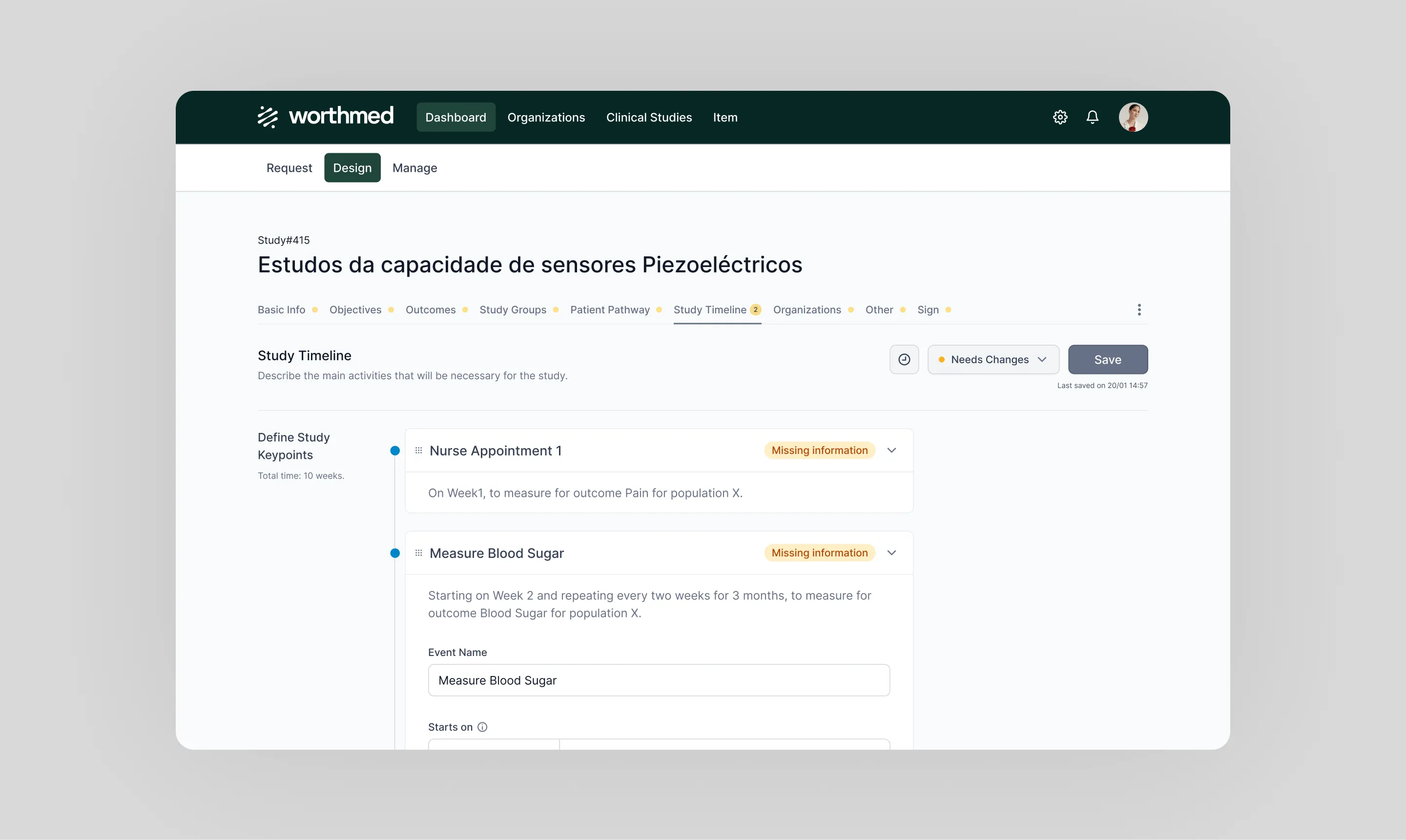This screenshot has height=840, width=1406.
Task: Open the Basic Info section tab
Action: tap(287, 309)
